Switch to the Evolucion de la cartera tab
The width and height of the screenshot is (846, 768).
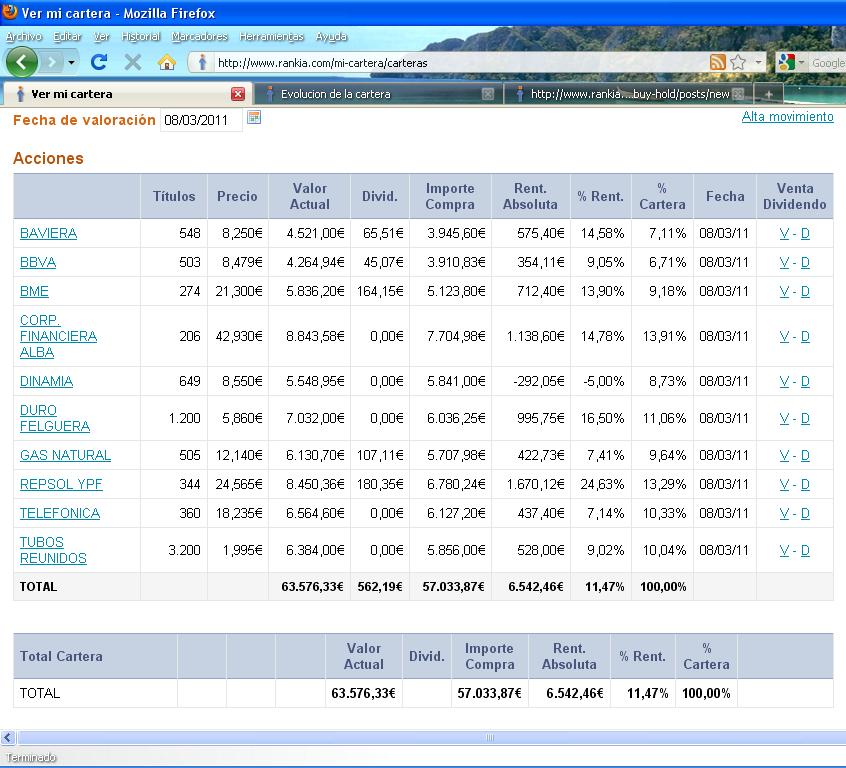tap(335, 94)
